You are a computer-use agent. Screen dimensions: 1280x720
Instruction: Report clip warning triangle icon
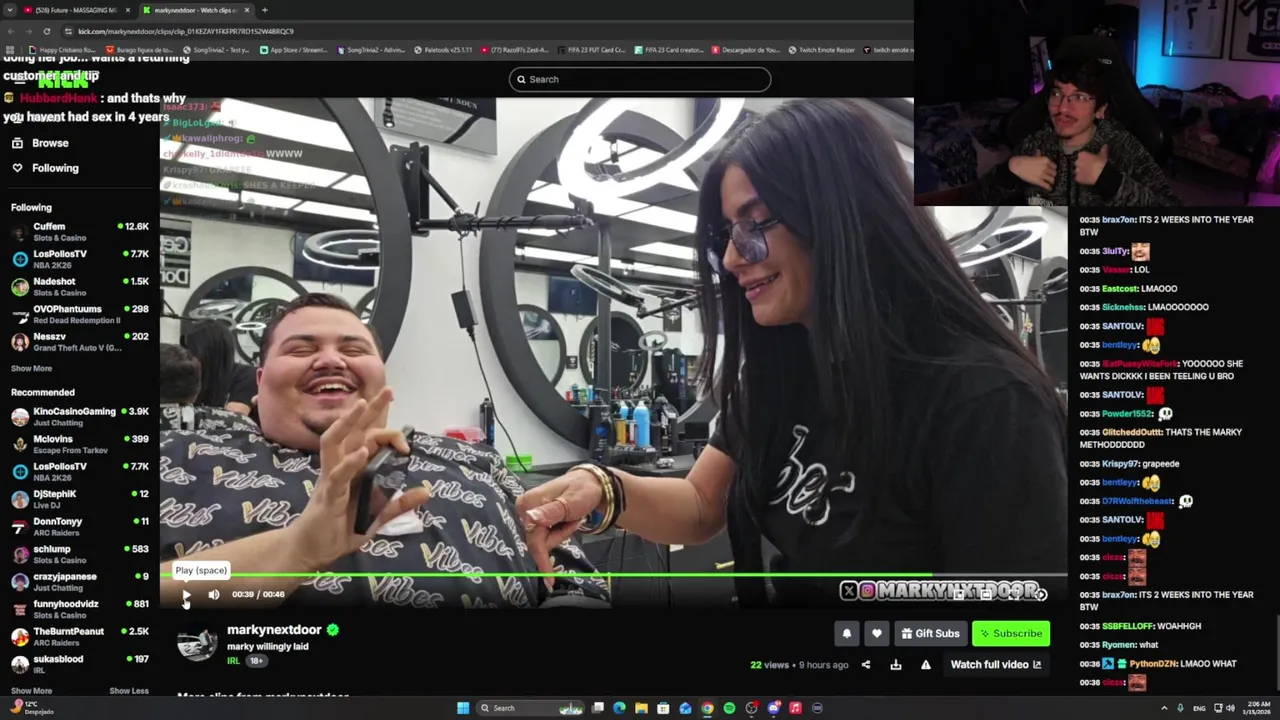pos(926,664)
